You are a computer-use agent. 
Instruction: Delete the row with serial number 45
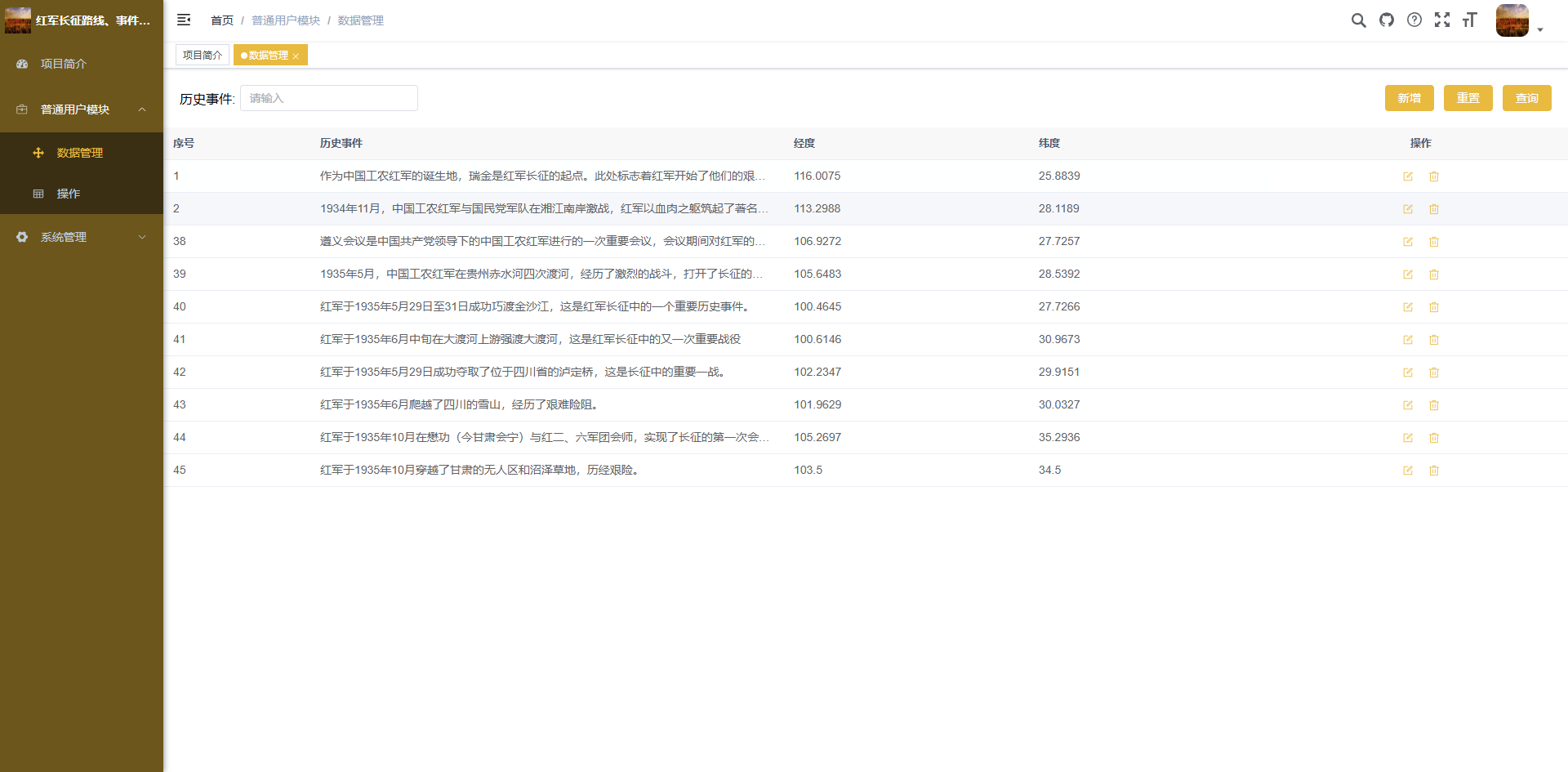click(1433, 471)
